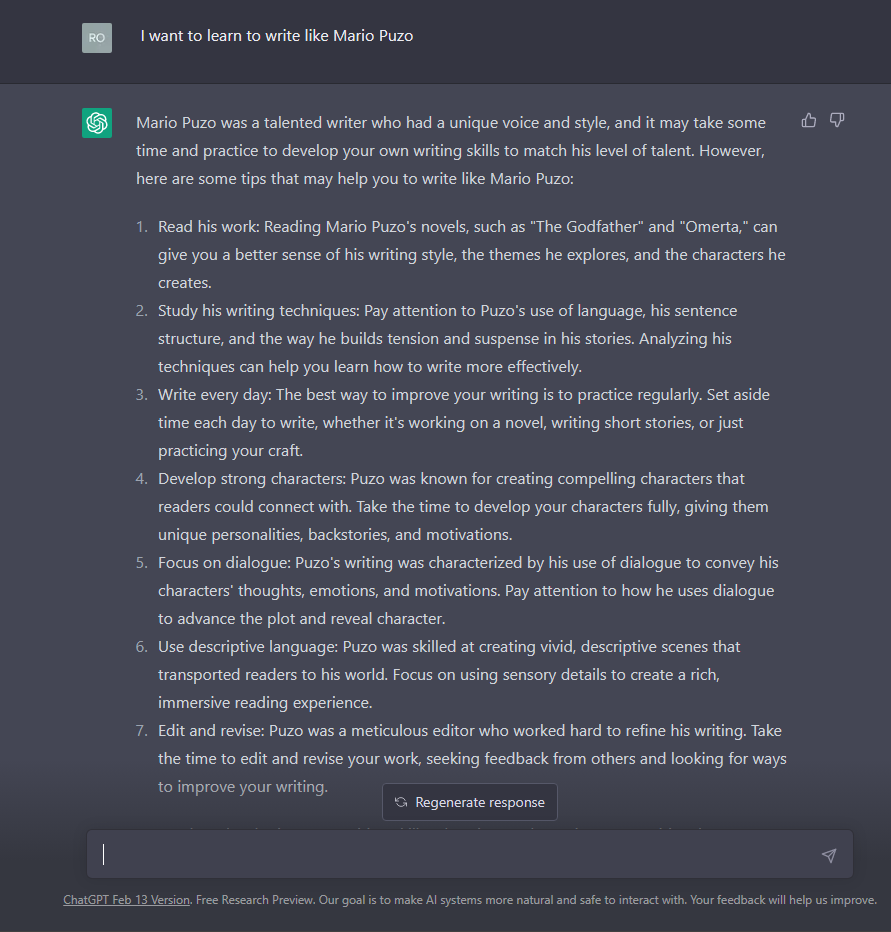
Task: Click the paper plane send icon
Action: coord(829,855)
